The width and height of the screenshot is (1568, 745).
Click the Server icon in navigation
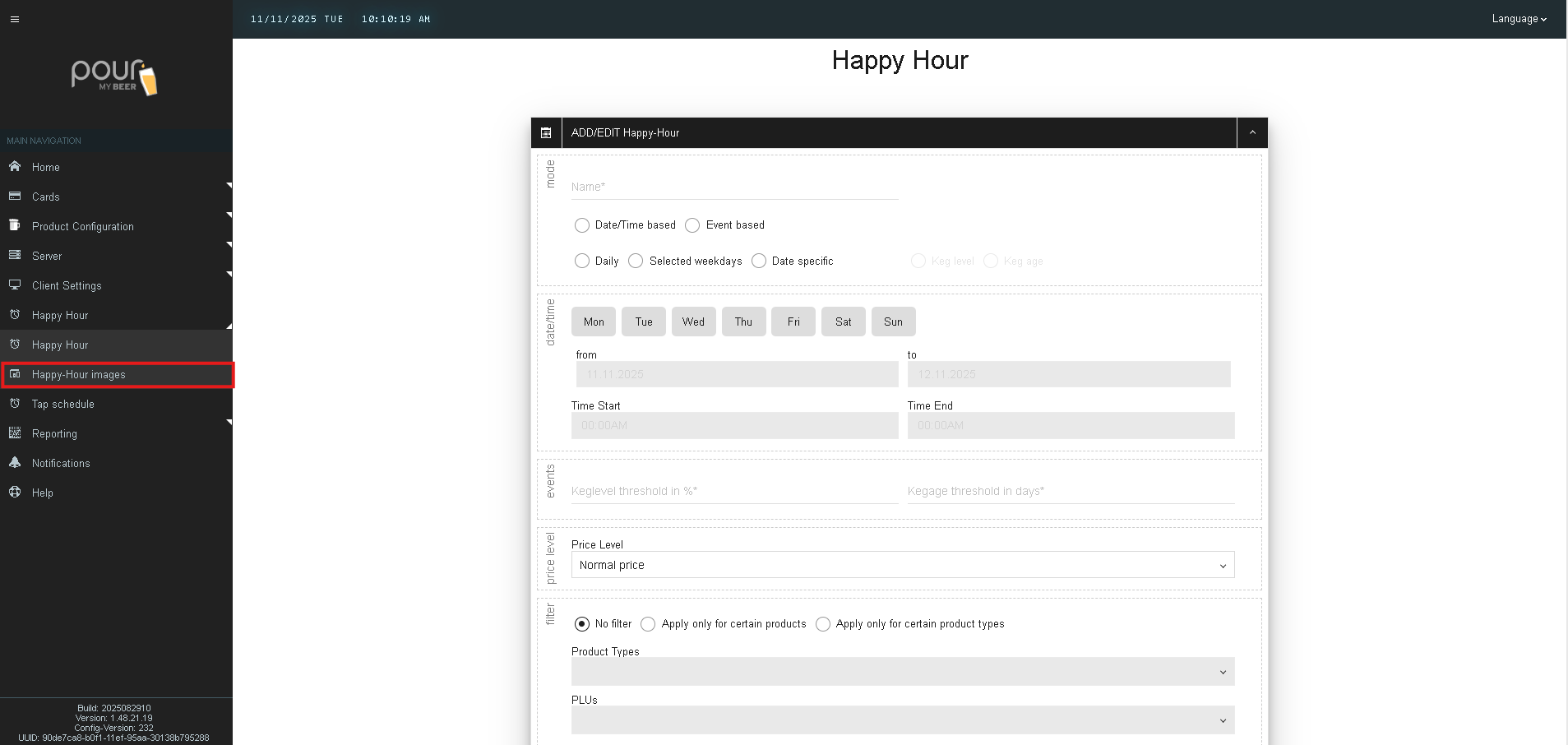pyautogui.click(x=15, y=256)
